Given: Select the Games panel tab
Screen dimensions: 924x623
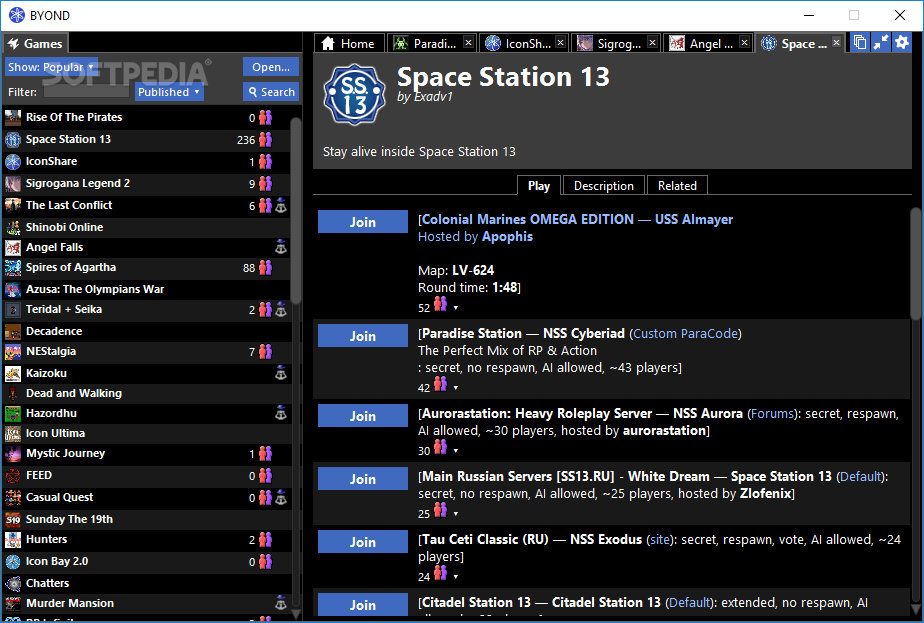Looking at the screenshot, I should tap(36, 44).
